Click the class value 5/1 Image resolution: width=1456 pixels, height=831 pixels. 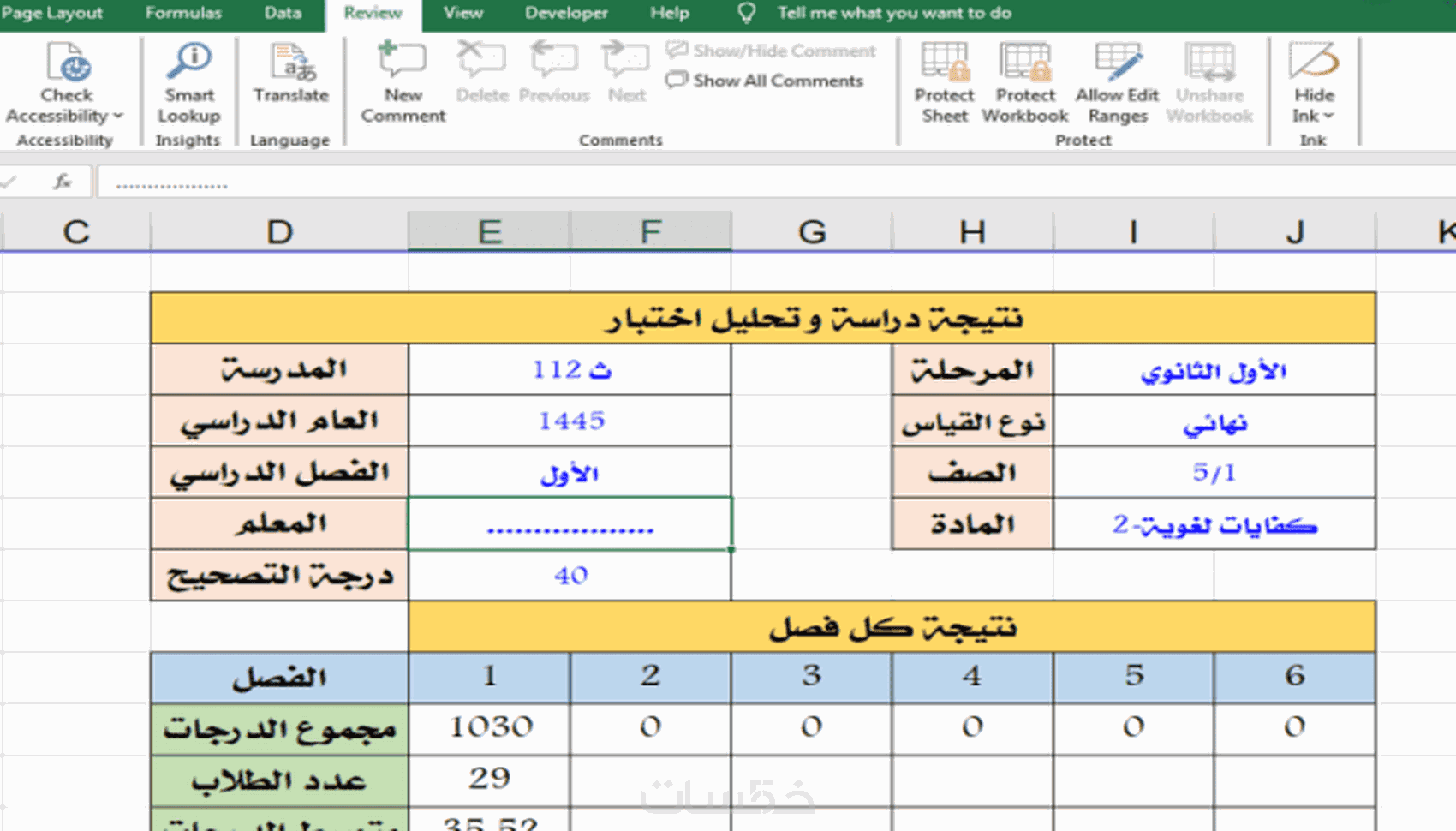coord(1214,472)
